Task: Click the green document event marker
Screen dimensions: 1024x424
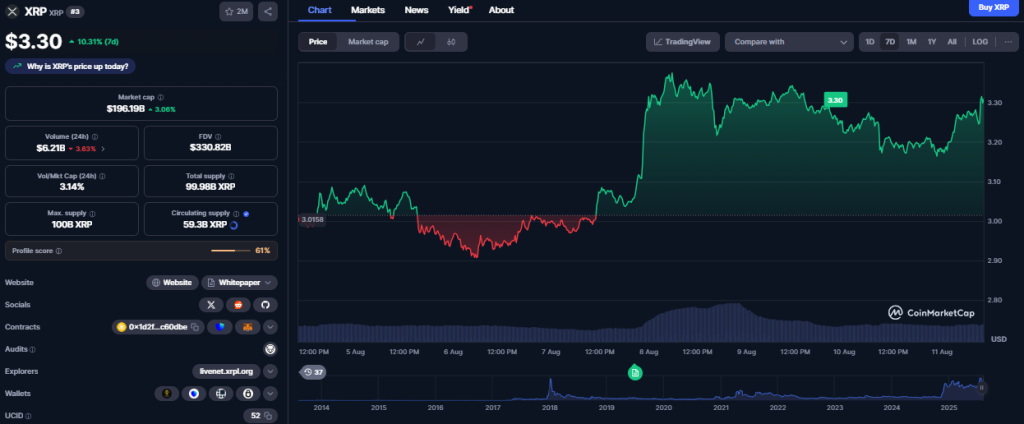Action: pos(635,373)
